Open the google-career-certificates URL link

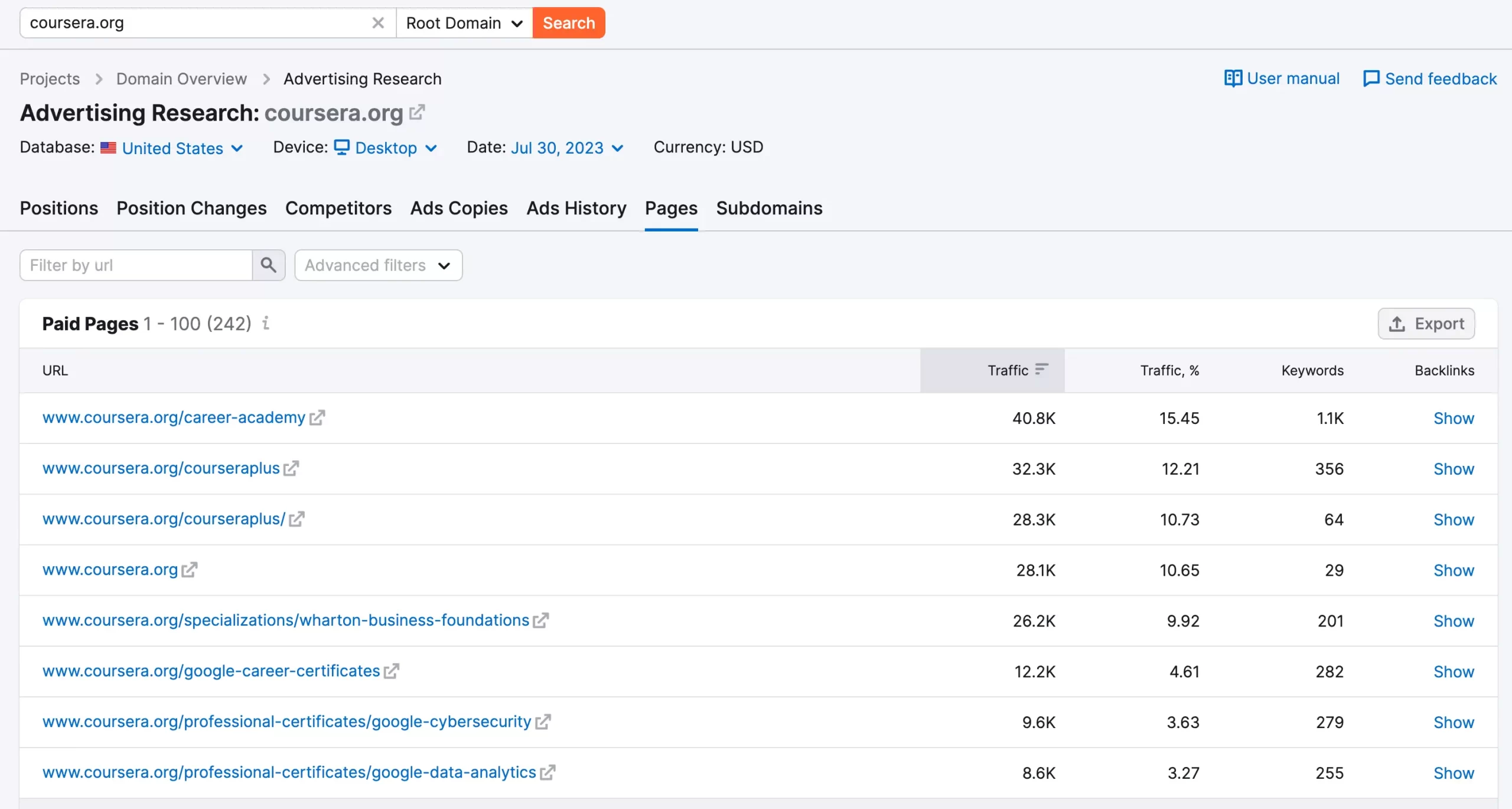[211, 671]
